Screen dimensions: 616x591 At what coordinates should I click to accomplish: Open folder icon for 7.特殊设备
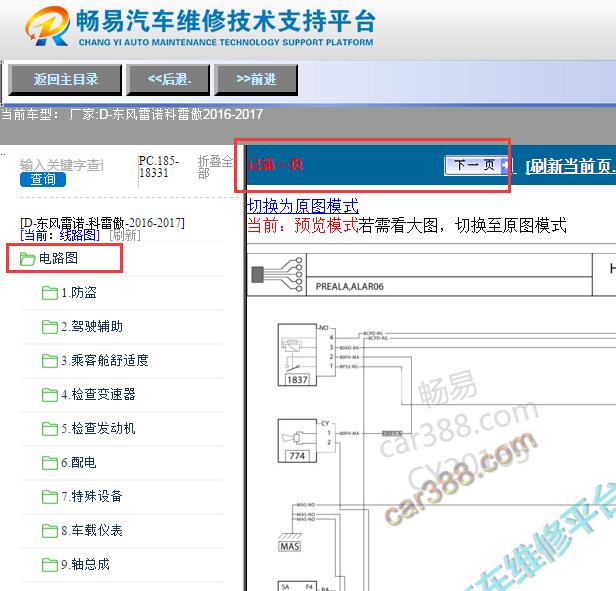[x=50, y=497]
